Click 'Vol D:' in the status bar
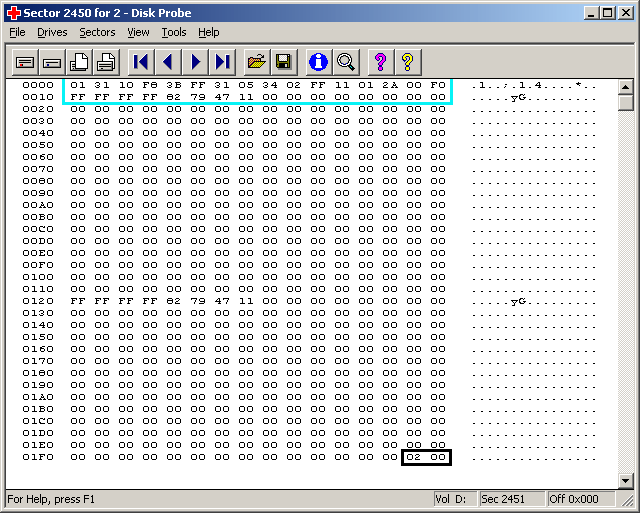Screen dimensions: 640x513 click(450, 499)
